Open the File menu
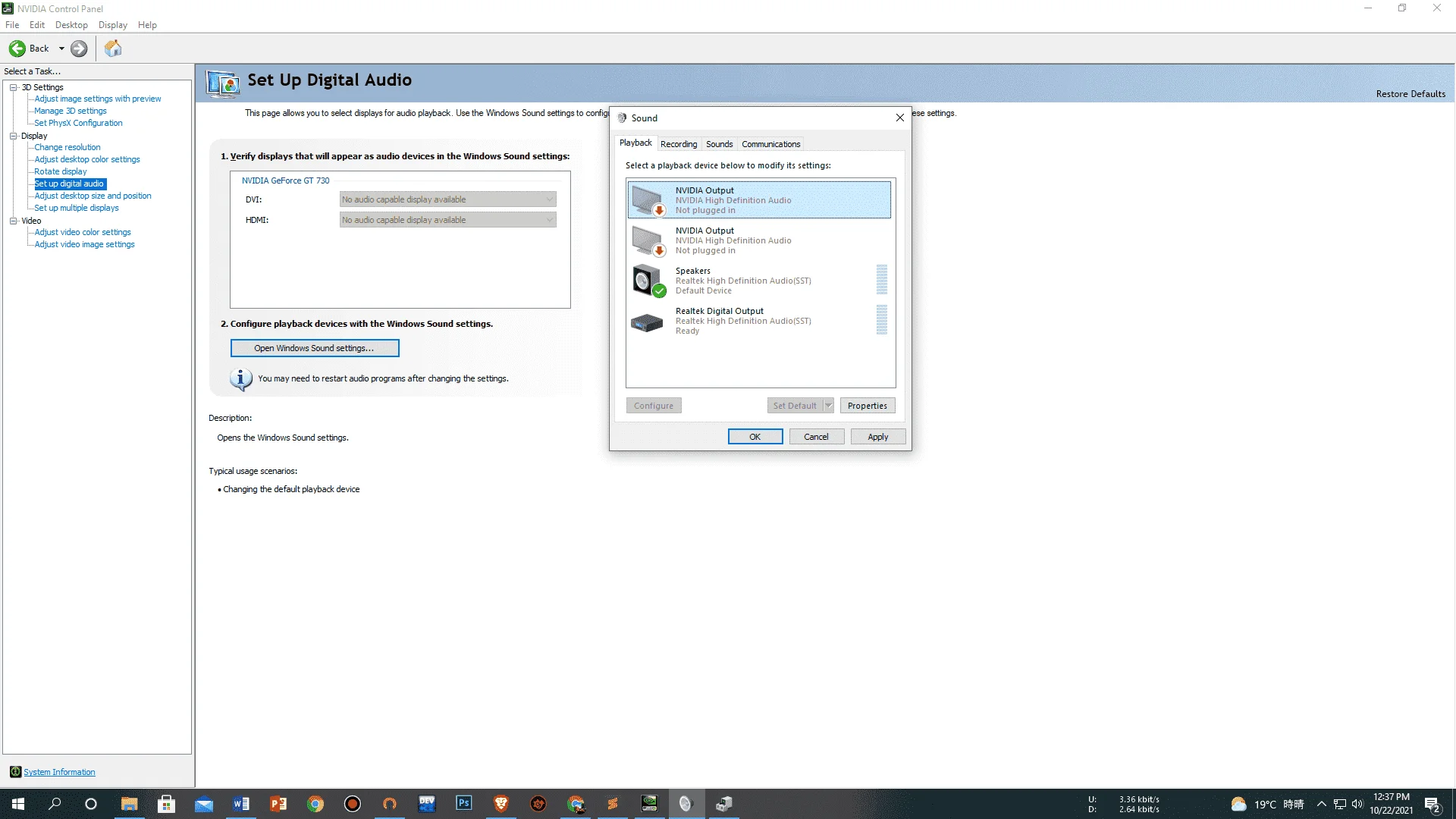This screenshot has width=1456, height=819. (12, 25)
